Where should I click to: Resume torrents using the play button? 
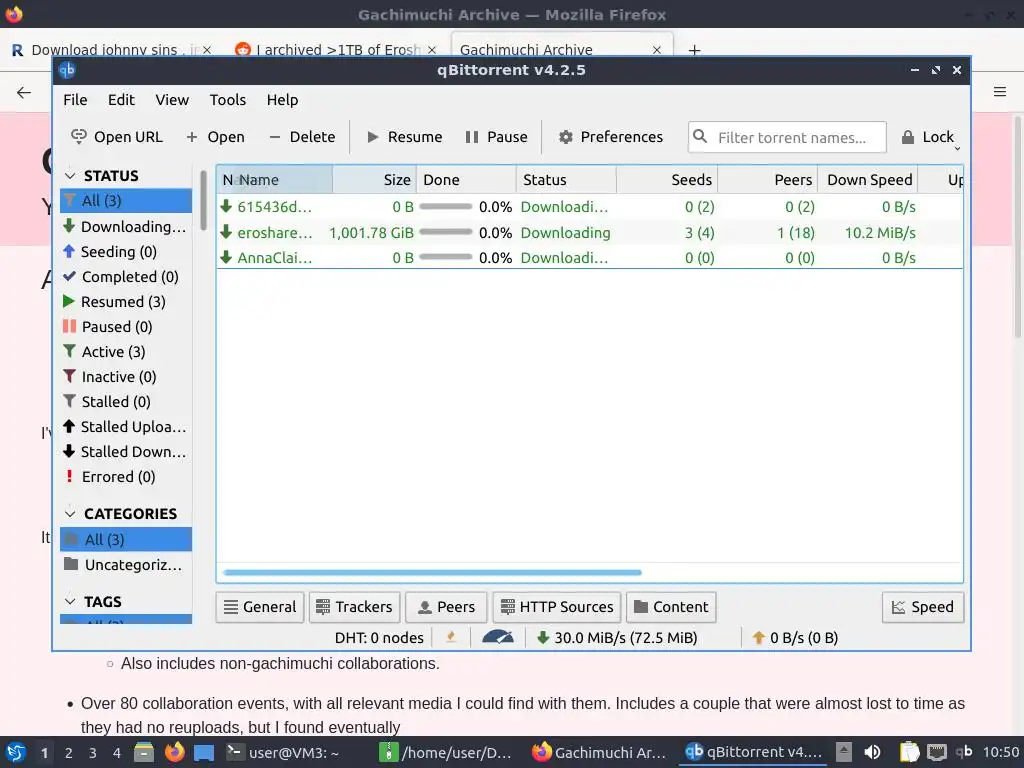click(x=405, y=137)
